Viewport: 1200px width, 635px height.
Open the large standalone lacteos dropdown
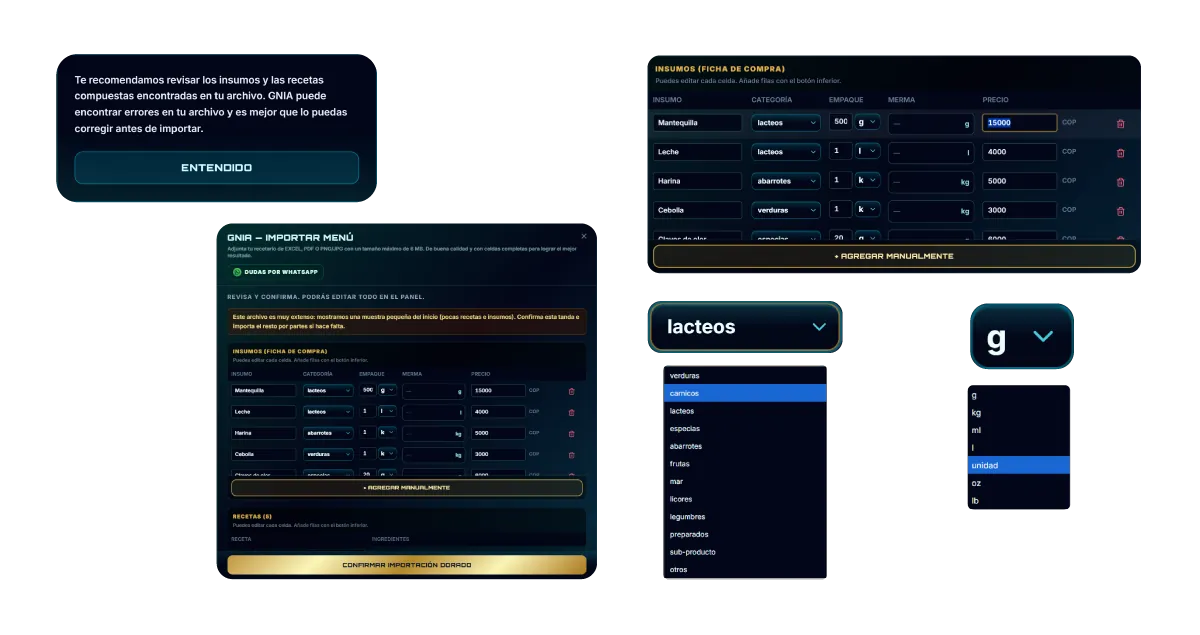(745, 327)
